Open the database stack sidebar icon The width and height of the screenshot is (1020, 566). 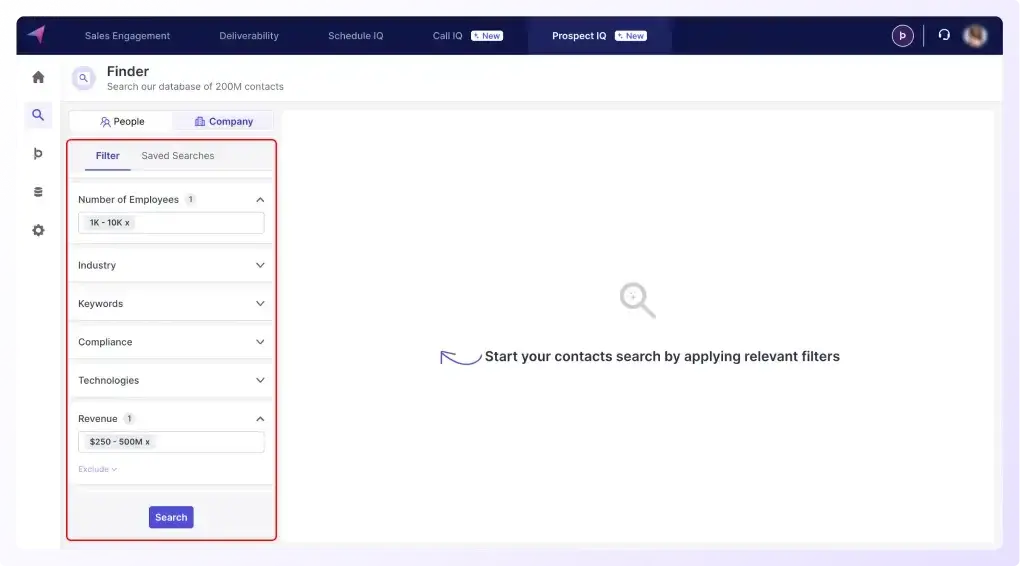[x=38, y=192]
